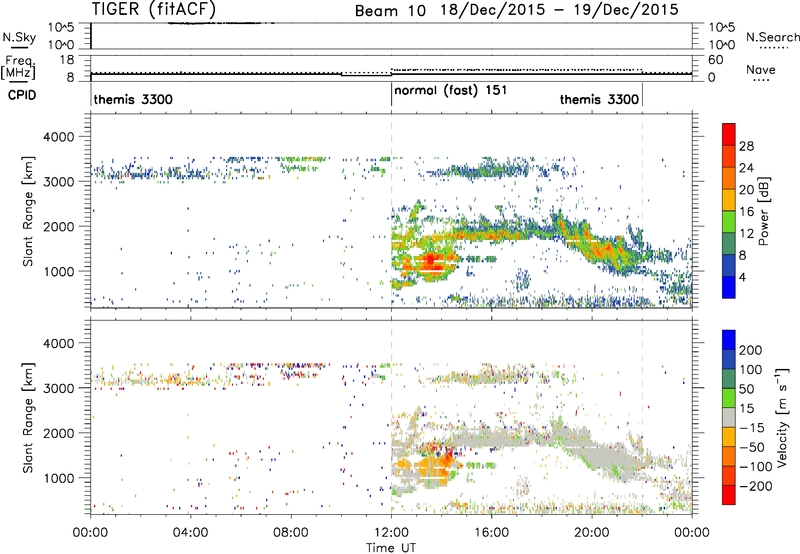Image resolution: width=800 pixels, height=554 pixels.
Task: Click the 4 tick on Power colorbar
Action: tap(743, 277)
